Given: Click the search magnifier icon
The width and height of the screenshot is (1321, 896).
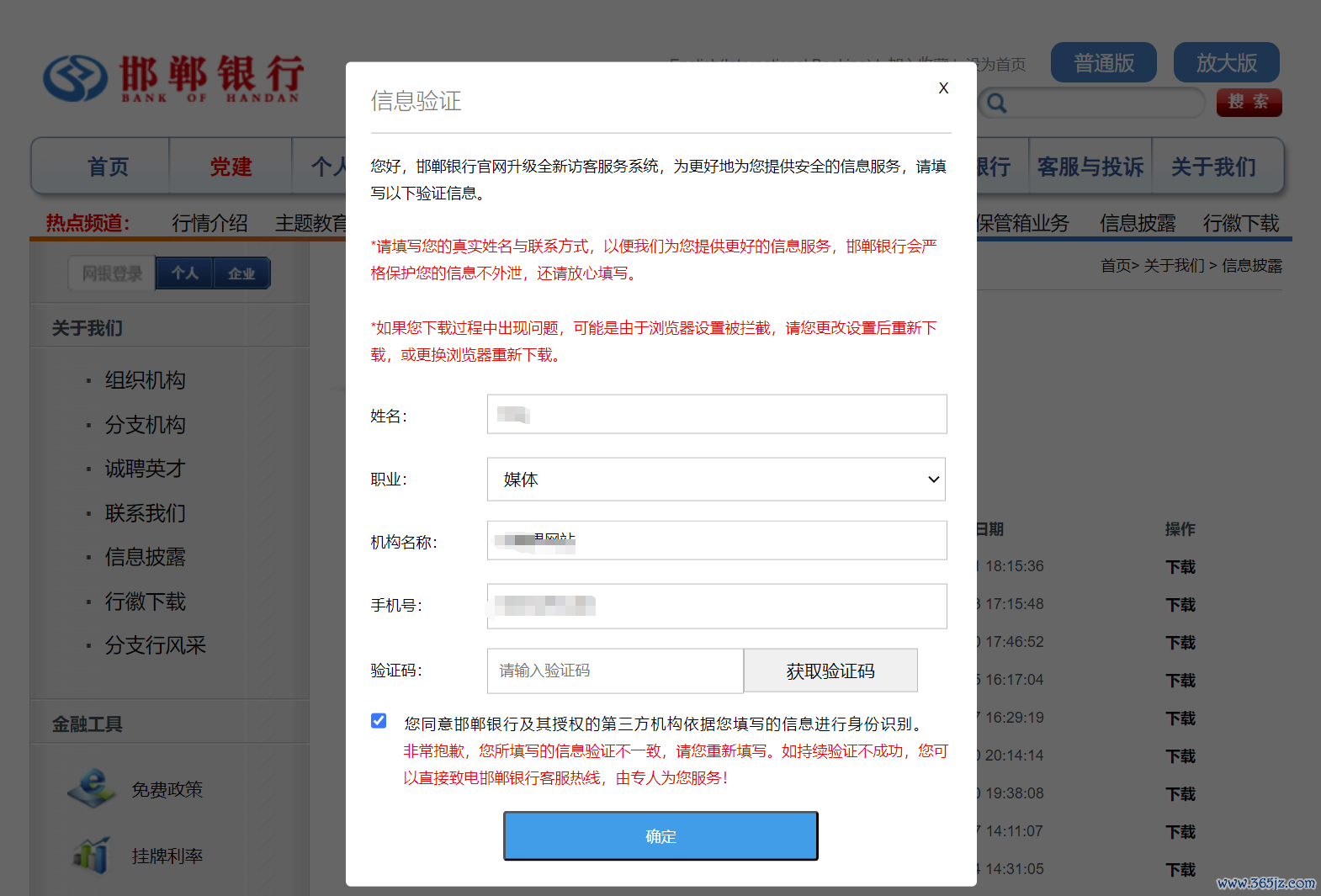Looking at the screenshot, I should click(x=996, y=103).
